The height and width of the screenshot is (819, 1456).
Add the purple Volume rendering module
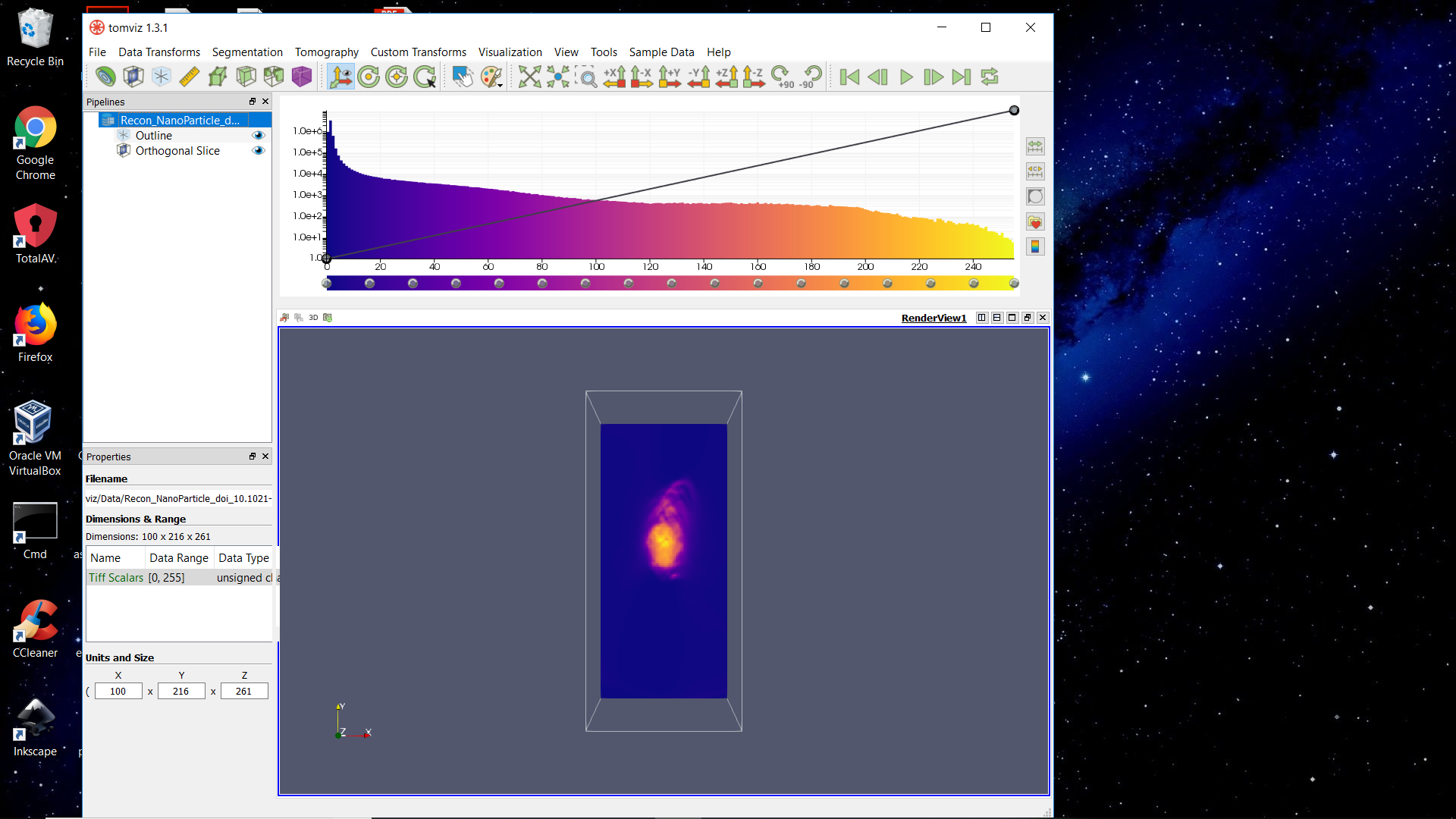point(302,77)
